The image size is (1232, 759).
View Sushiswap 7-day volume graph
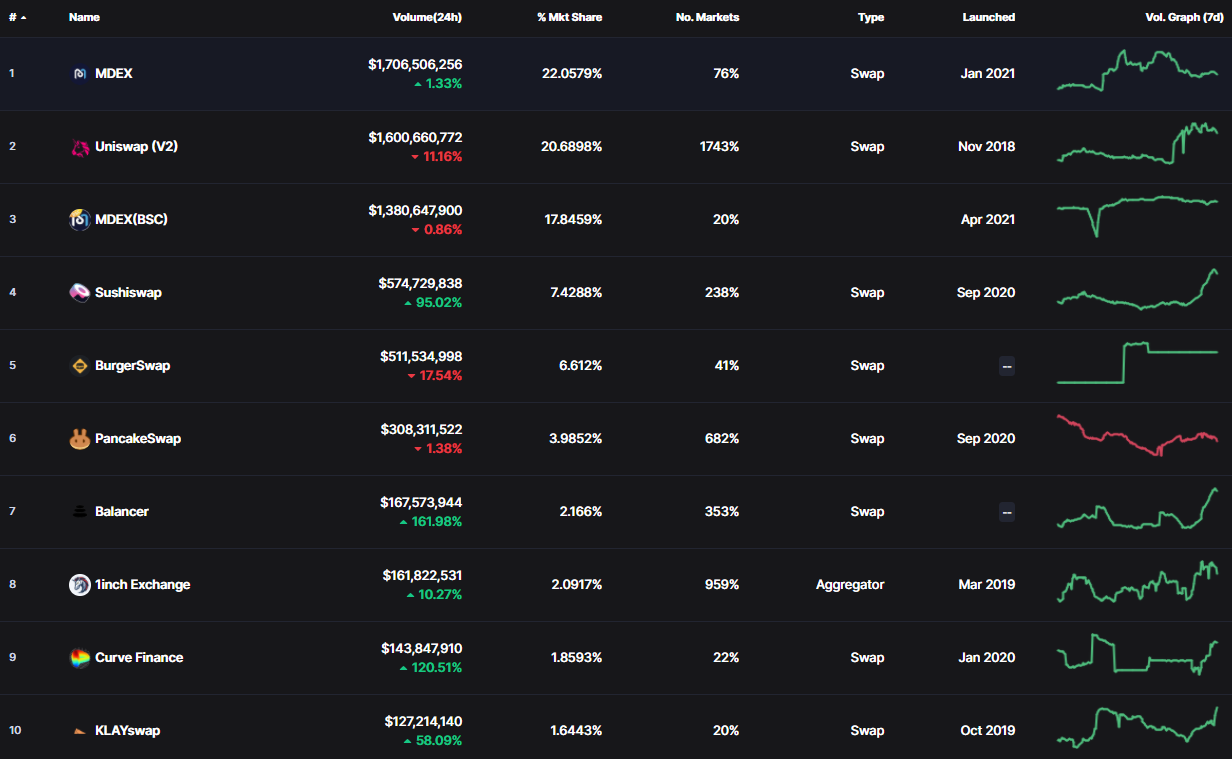(x=1138, y=290)
